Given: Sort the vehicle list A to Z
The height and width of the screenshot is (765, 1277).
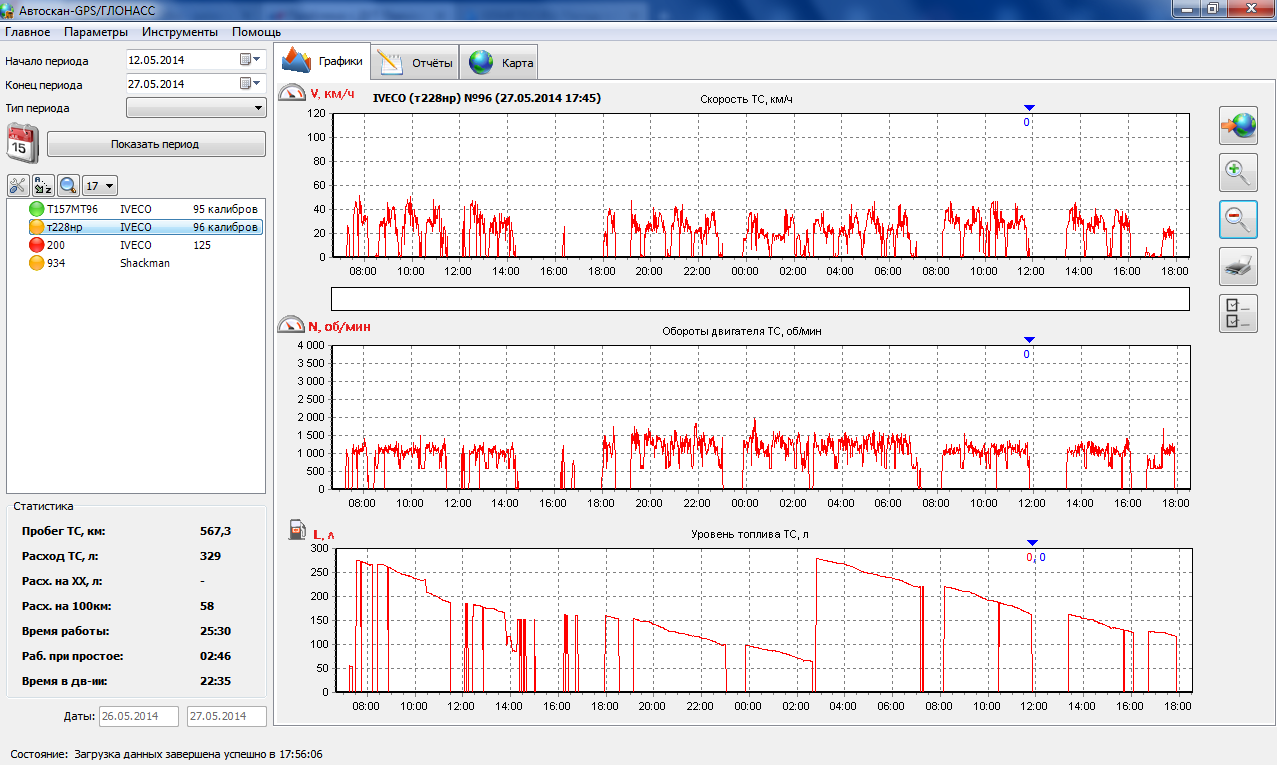Looking at the screenshot, I should pos(43,185).
